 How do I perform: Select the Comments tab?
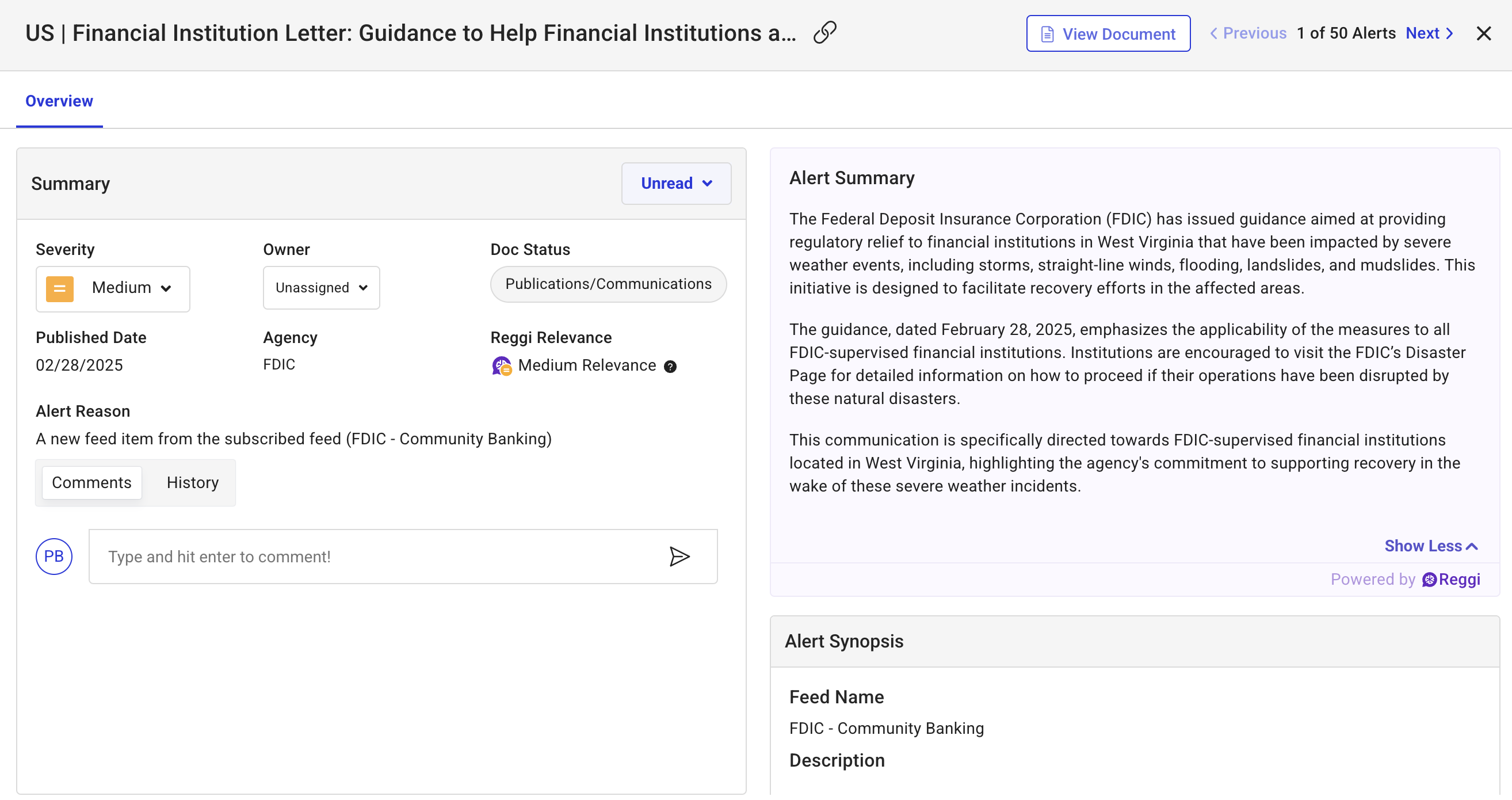[x=91, y=482]
